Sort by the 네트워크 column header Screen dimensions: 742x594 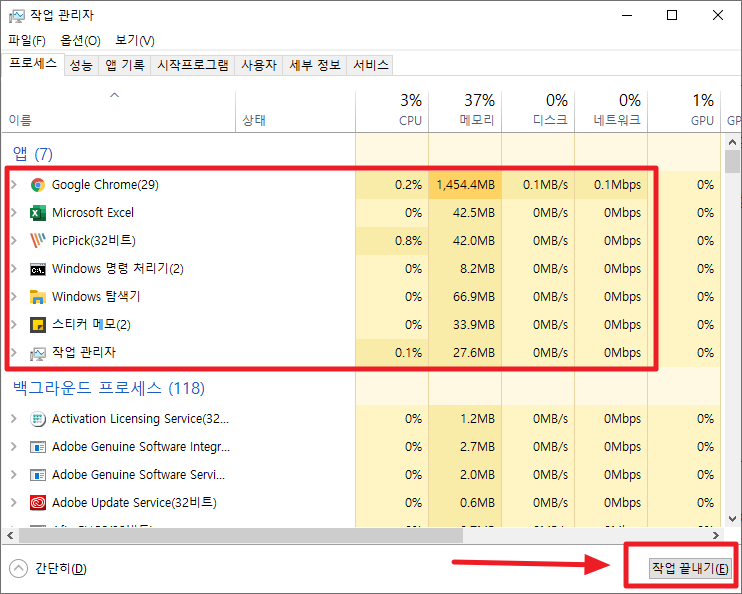[611, 111]
